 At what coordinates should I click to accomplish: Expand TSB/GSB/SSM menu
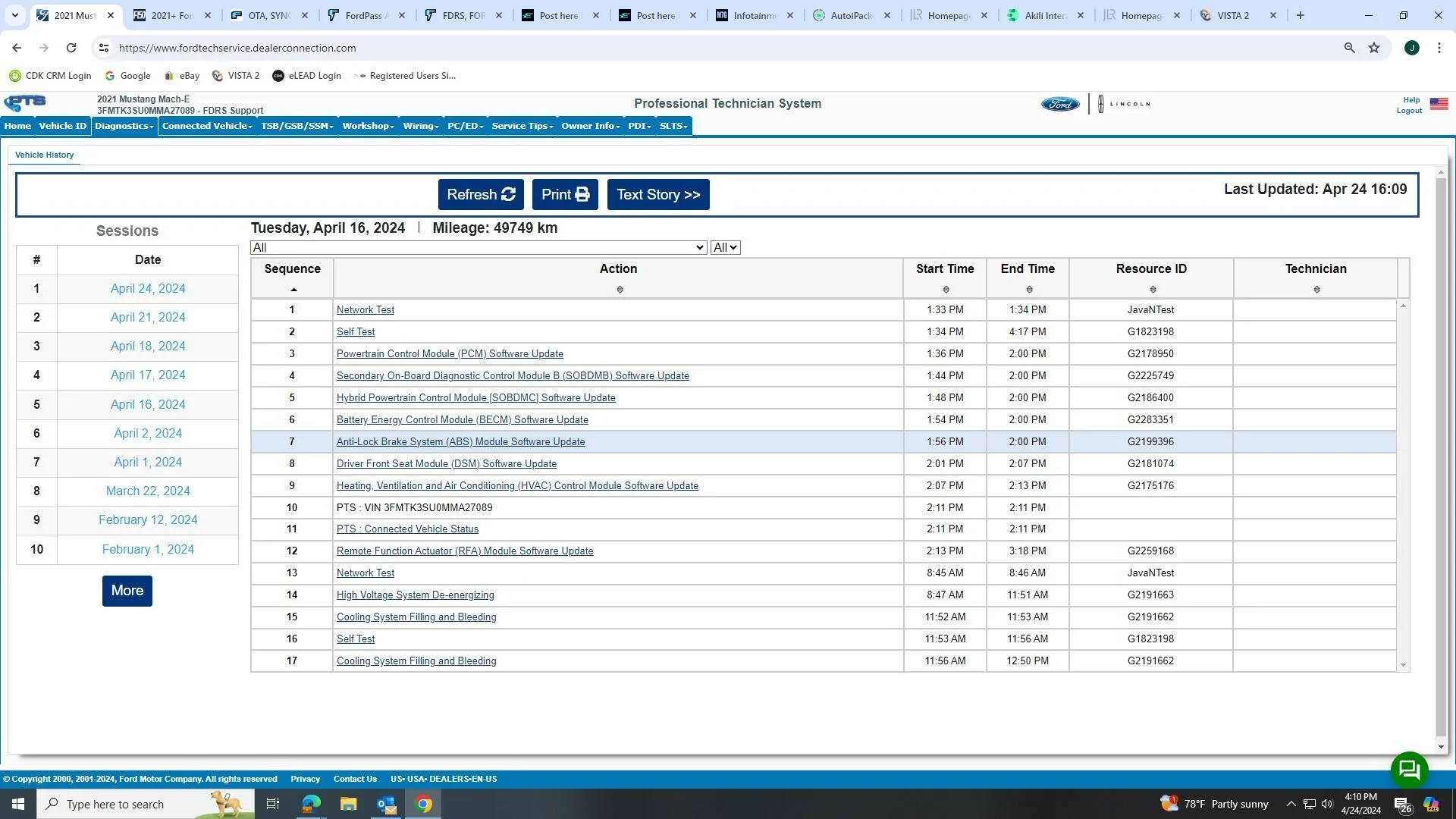pos(297,126)
